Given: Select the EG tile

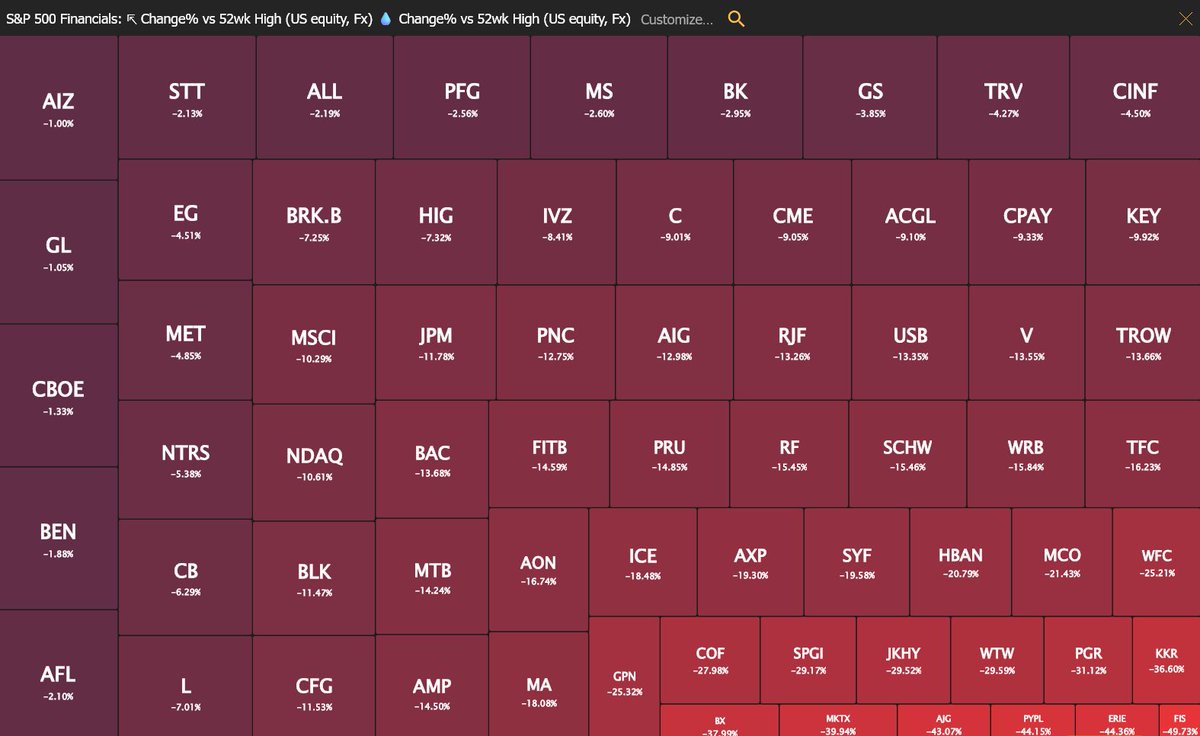Looking at the screenshot, I should (186, 220).
